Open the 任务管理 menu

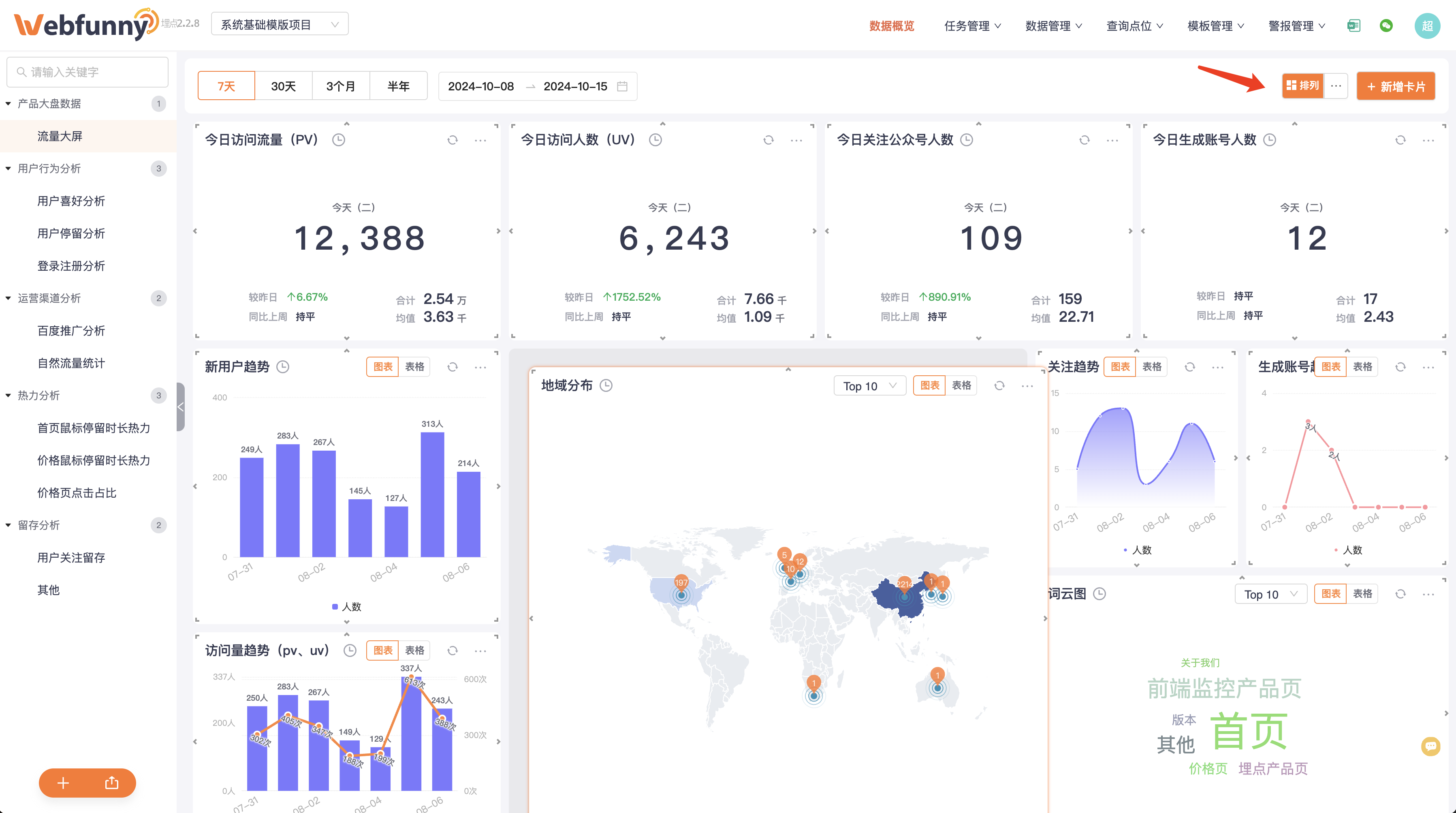(972, 26)
